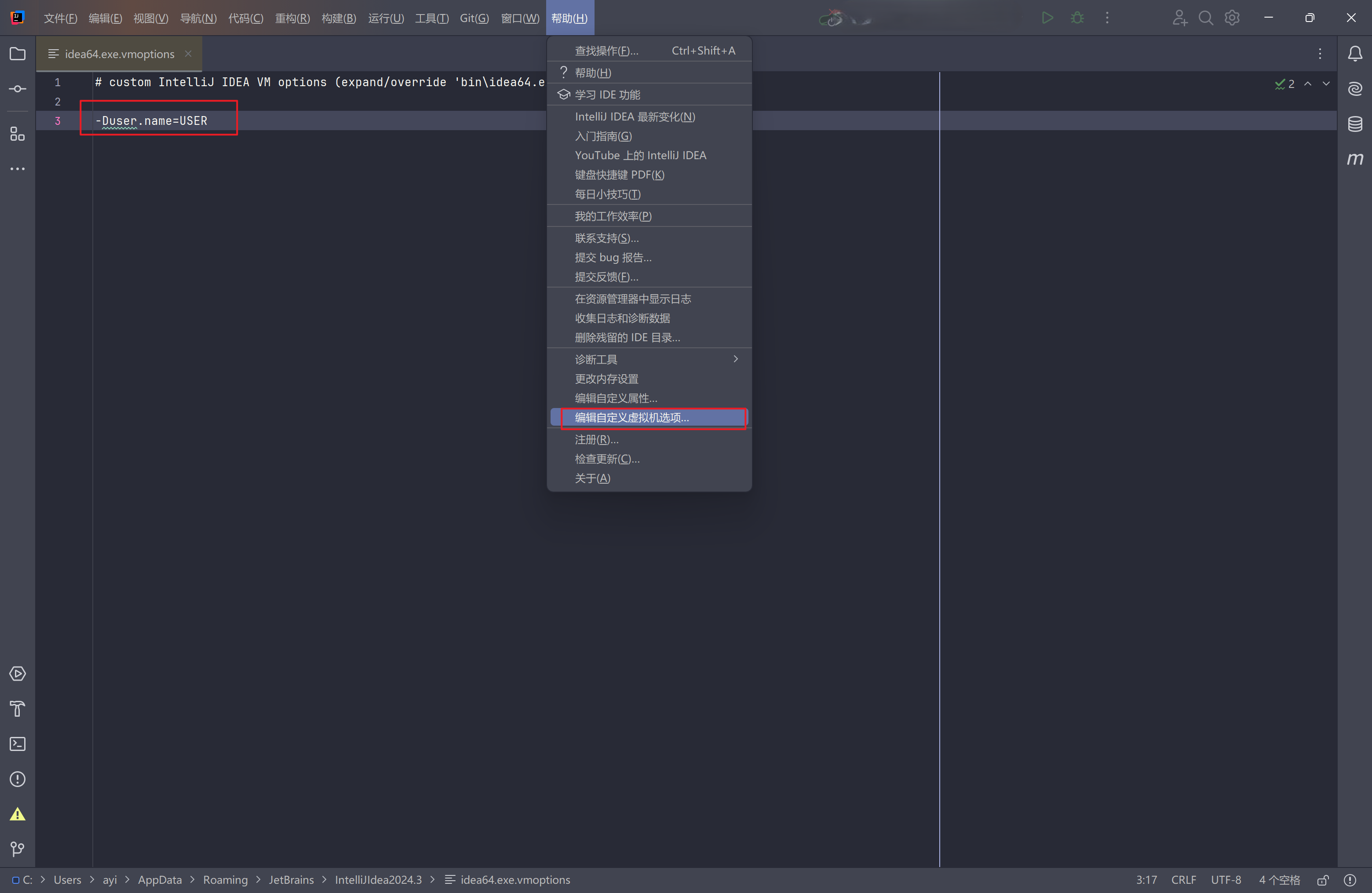Viewport: 1372px width, 893px height.
Task: Open editor tab options vertical dots
Action: [x=1320, y=54]
